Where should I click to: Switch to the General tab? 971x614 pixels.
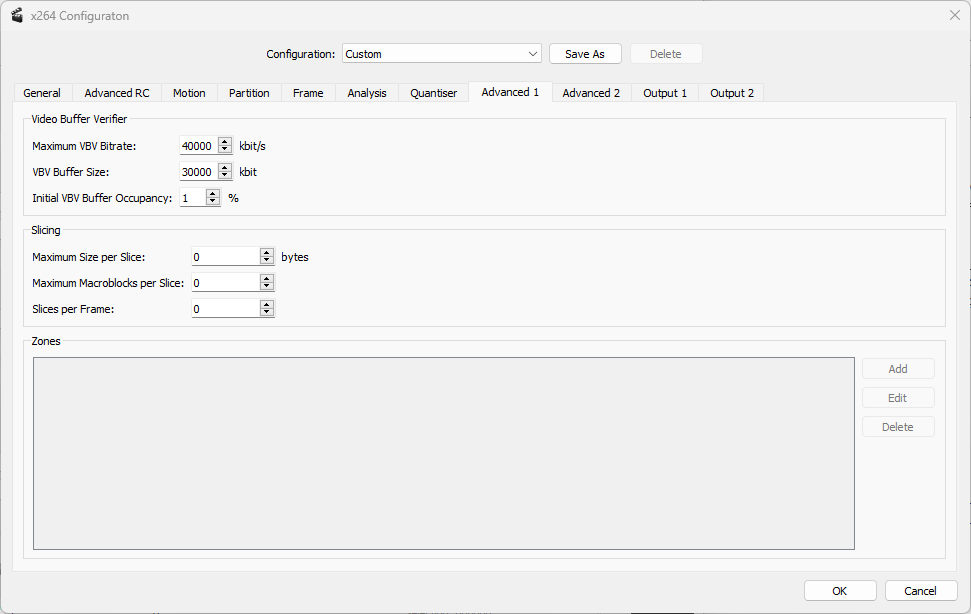click(42, 93)
